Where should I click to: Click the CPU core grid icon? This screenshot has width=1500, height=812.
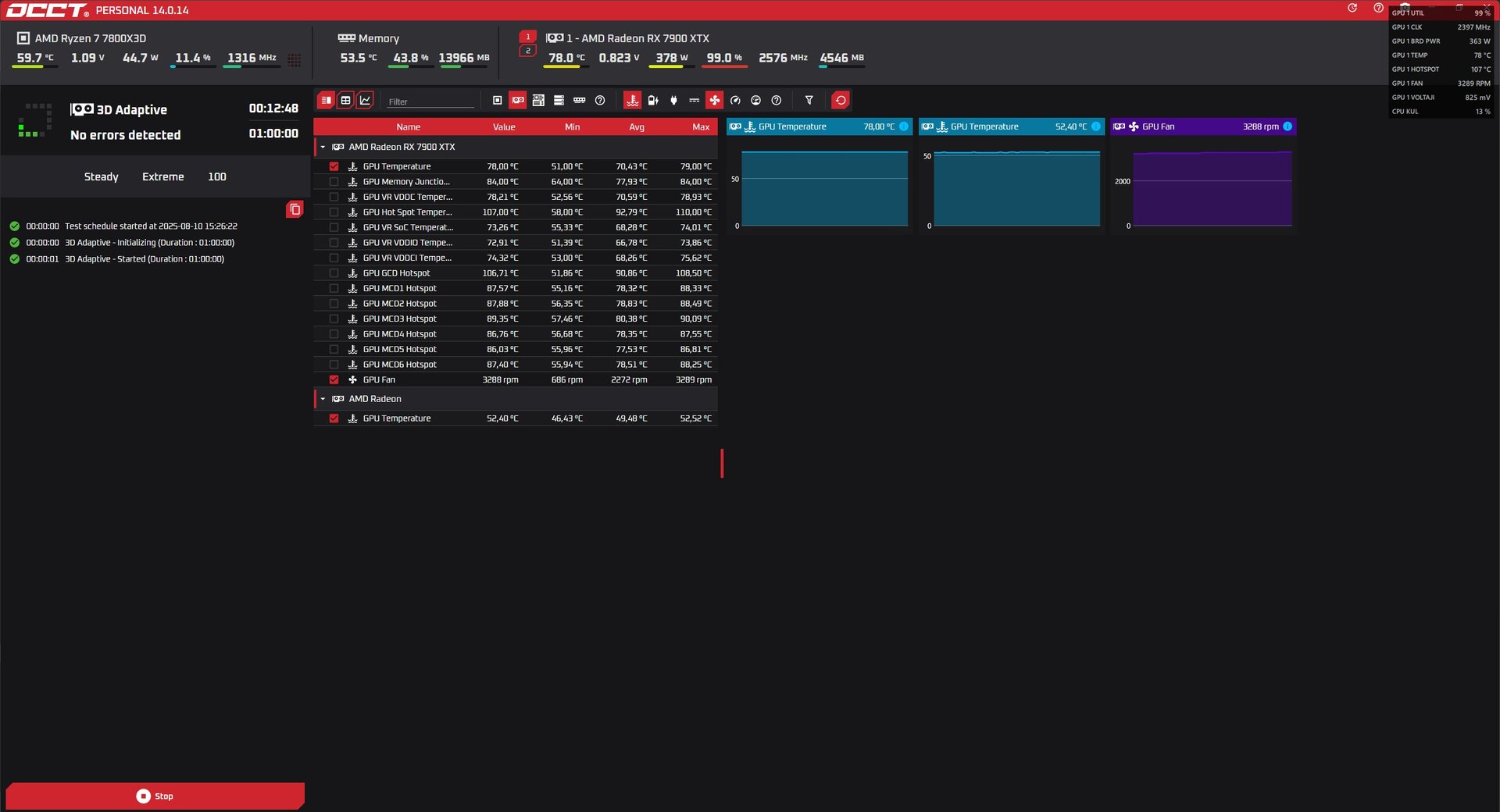[x=295, y=59]
